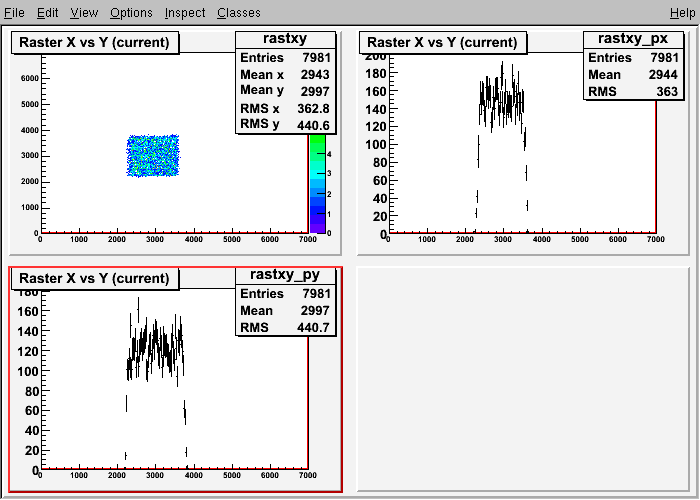
Task: Click the Mean 2997 row in rastxy_py stats
Action: pos(285,310)
